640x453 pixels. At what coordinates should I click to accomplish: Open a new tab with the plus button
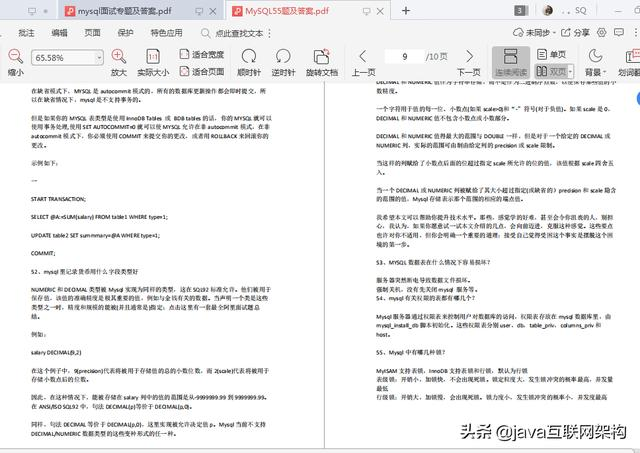[x=406, y=11]
